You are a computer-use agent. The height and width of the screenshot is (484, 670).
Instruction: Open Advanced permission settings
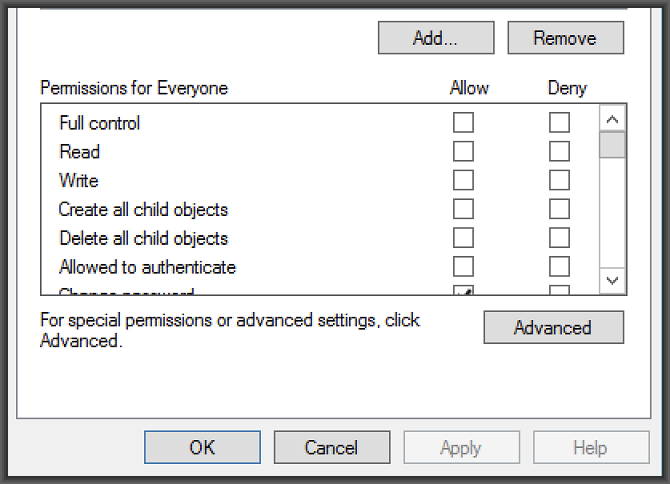click(x=553, y=327)
